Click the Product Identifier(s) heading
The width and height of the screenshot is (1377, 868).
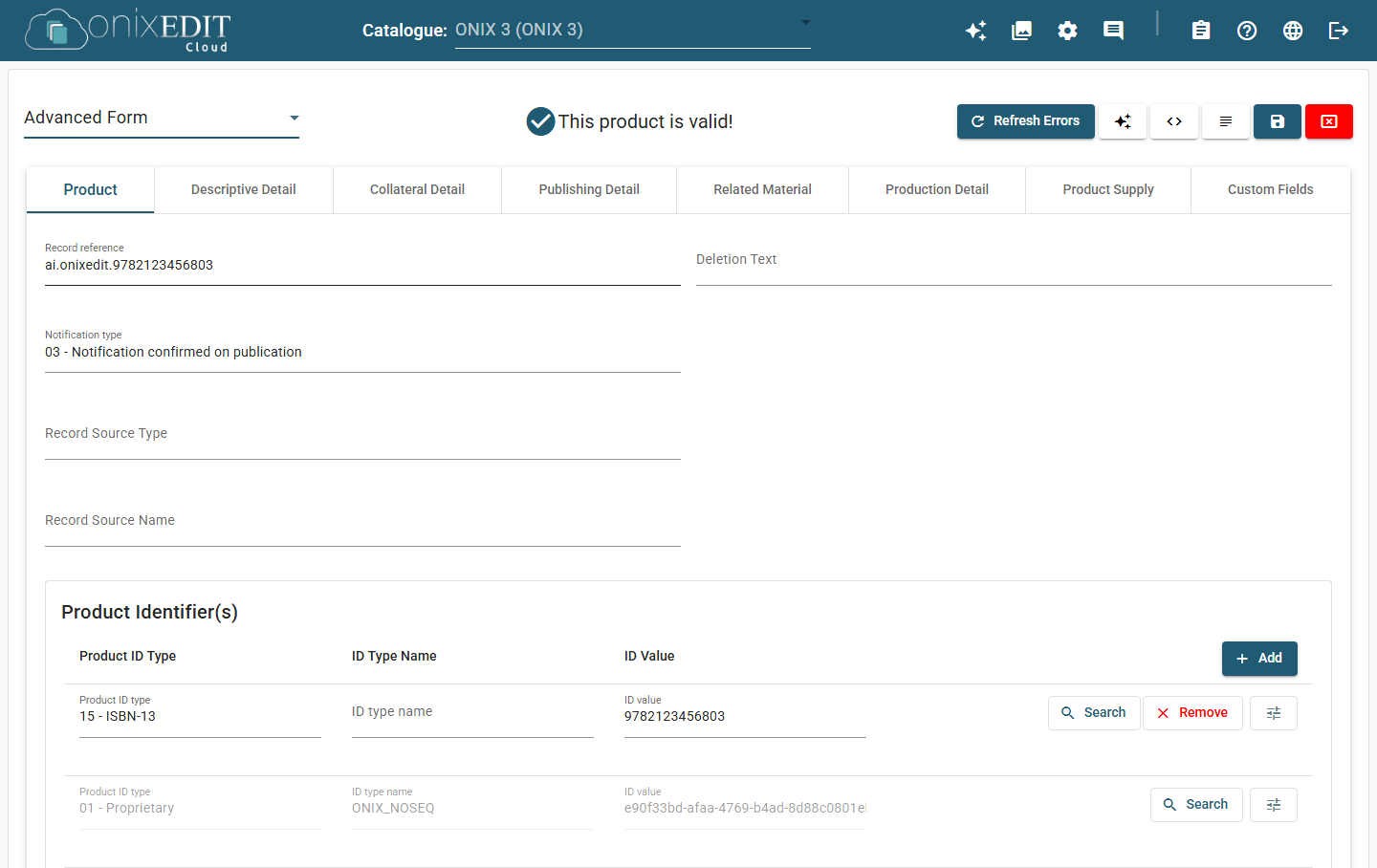click(150, 612)
